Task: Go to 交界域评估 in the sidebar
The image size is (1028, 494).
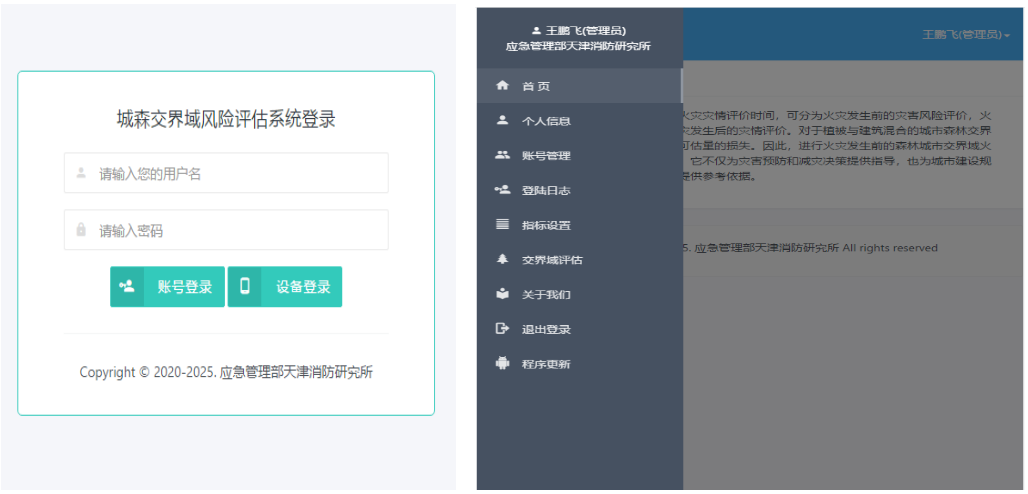Action: (552, 260)
